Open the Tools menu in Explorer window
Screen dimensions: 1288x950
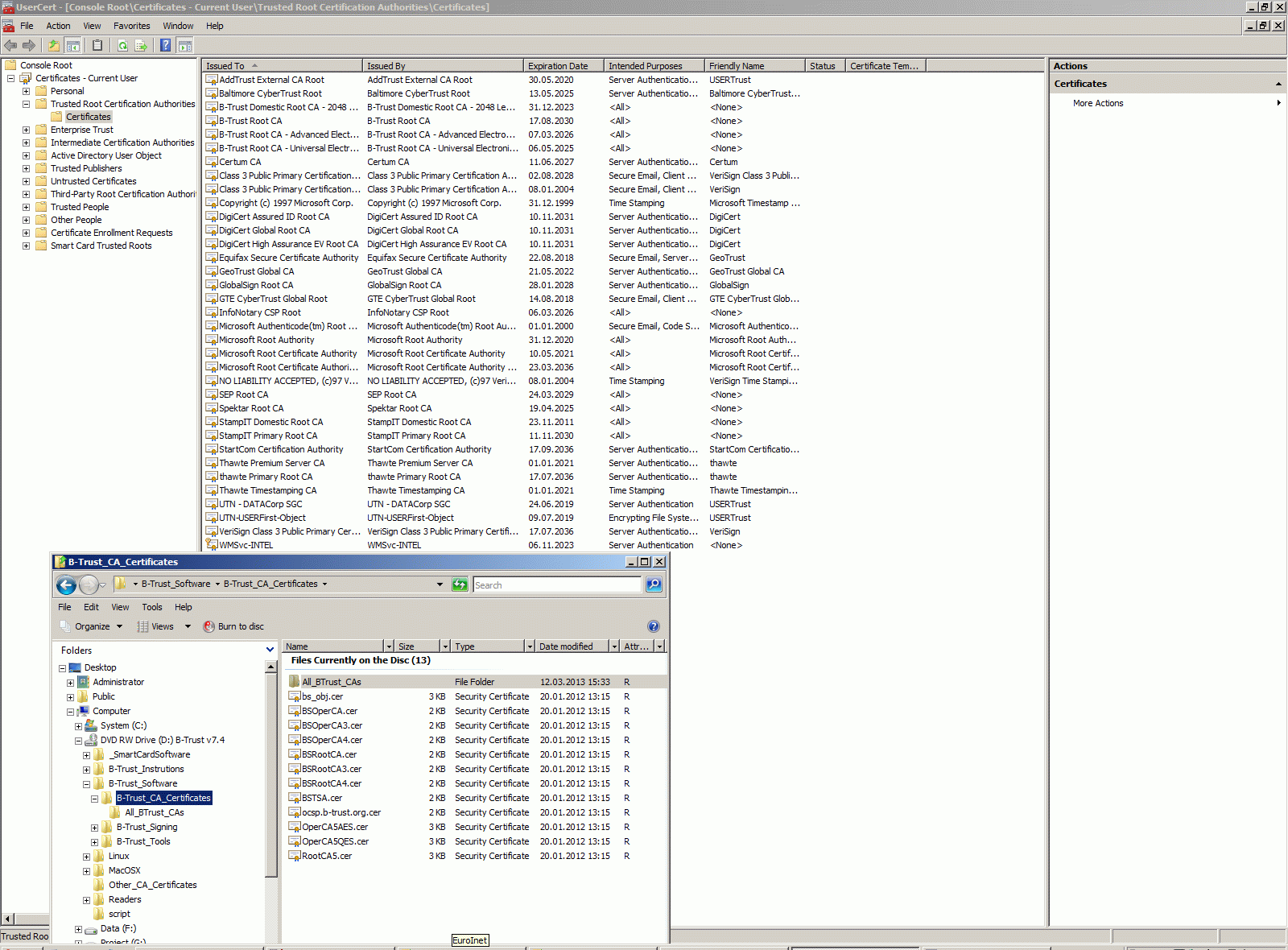click(152, 607)
